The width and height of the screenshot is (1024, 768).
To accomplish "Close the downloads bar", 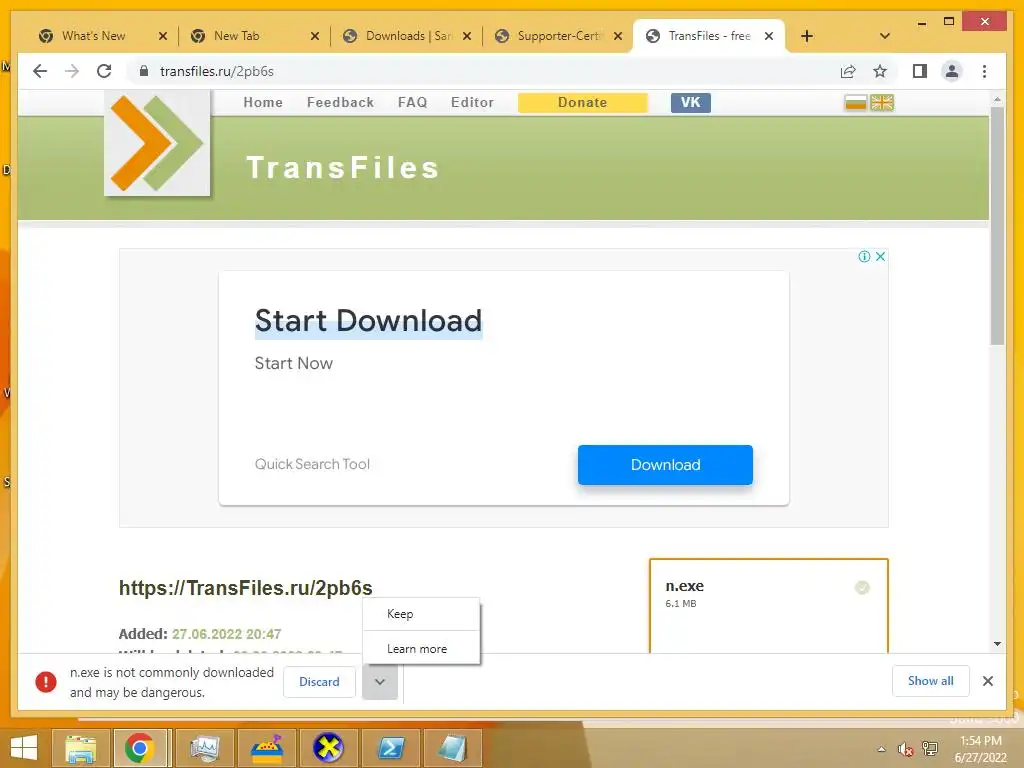I will (x=988, y=681).
